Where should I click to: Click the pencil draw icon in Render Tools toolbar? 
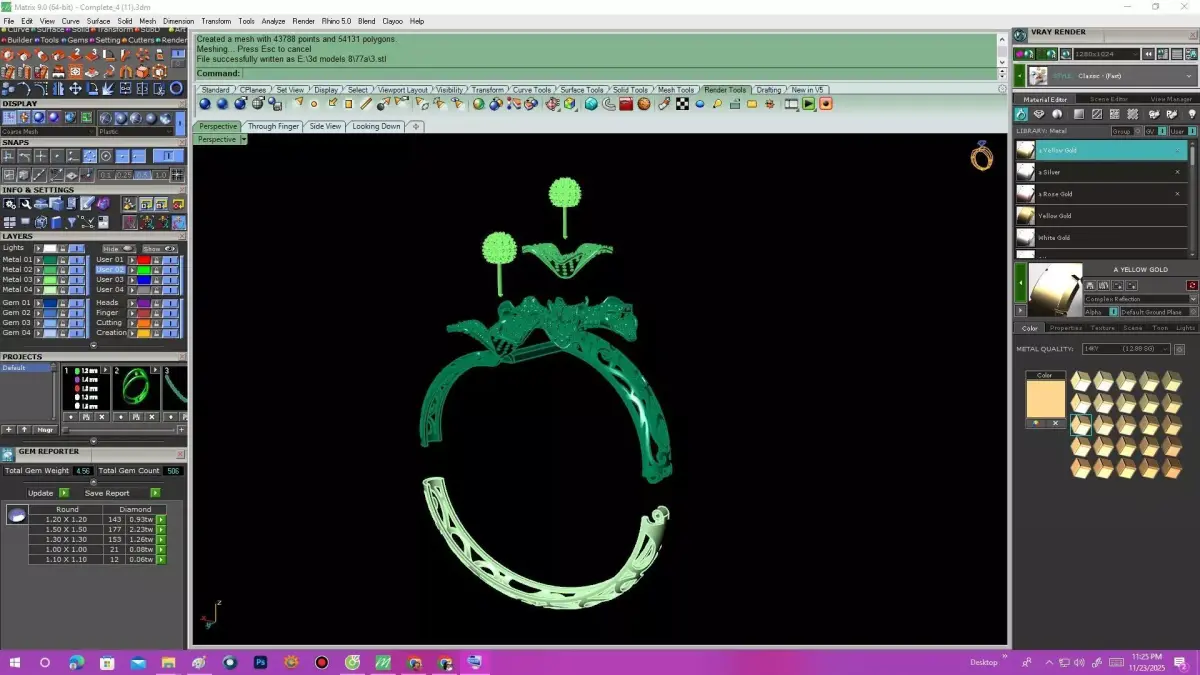(x=663, y=103)
